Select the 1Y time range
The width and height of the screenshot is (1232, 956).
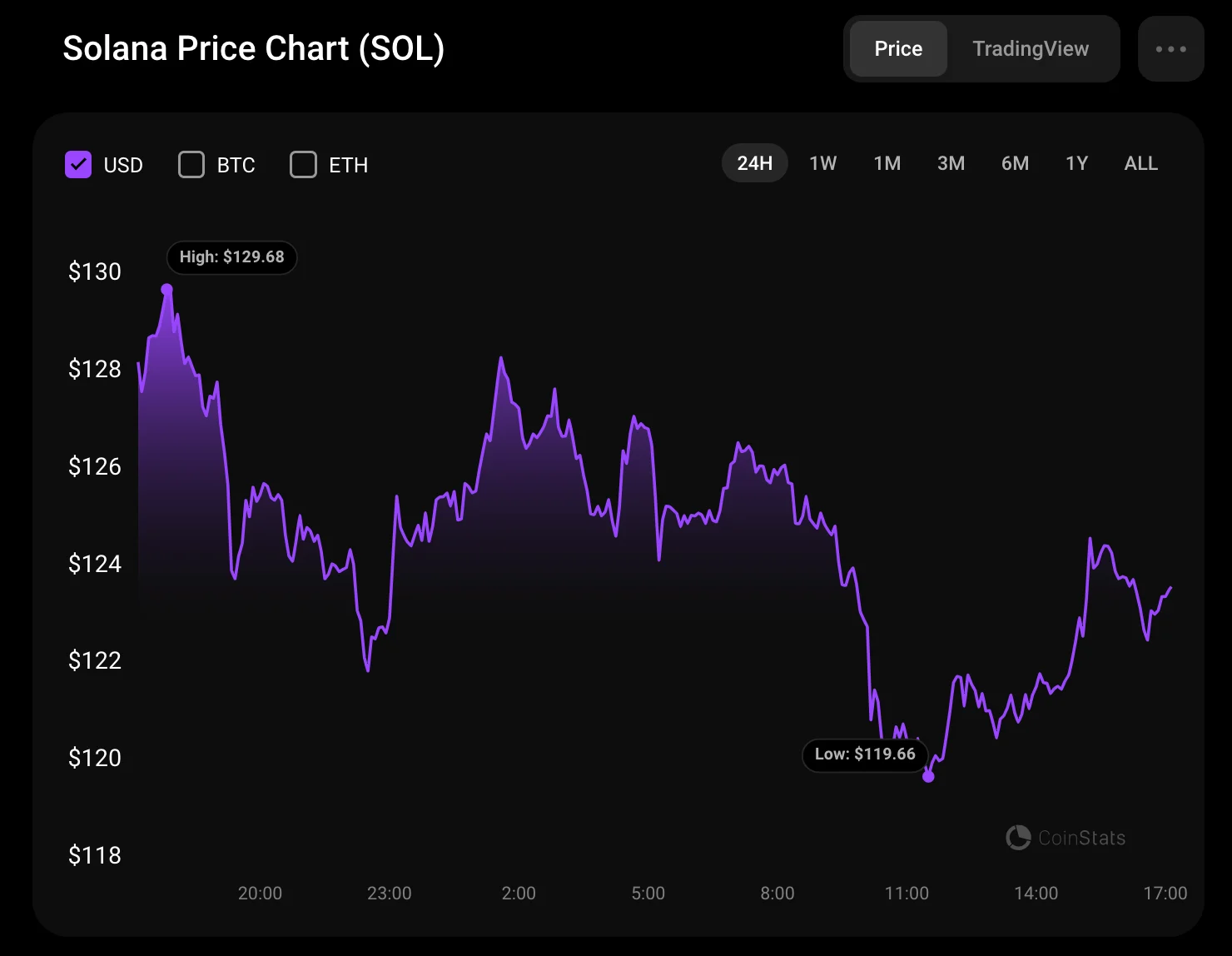[x=1076, y=163]
